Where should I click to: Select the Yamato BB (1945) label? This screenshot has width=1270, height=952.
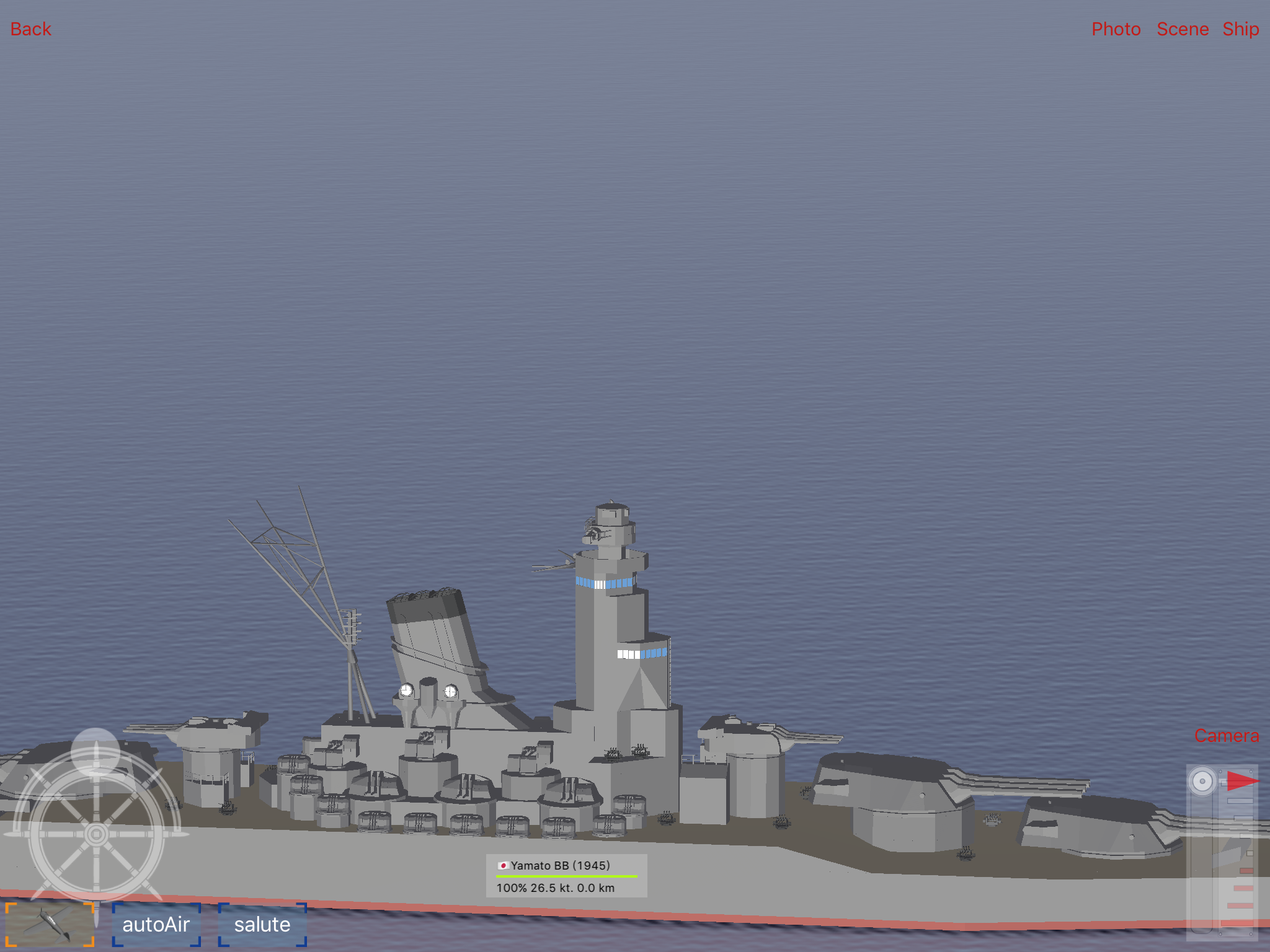(x=560, y=865)
